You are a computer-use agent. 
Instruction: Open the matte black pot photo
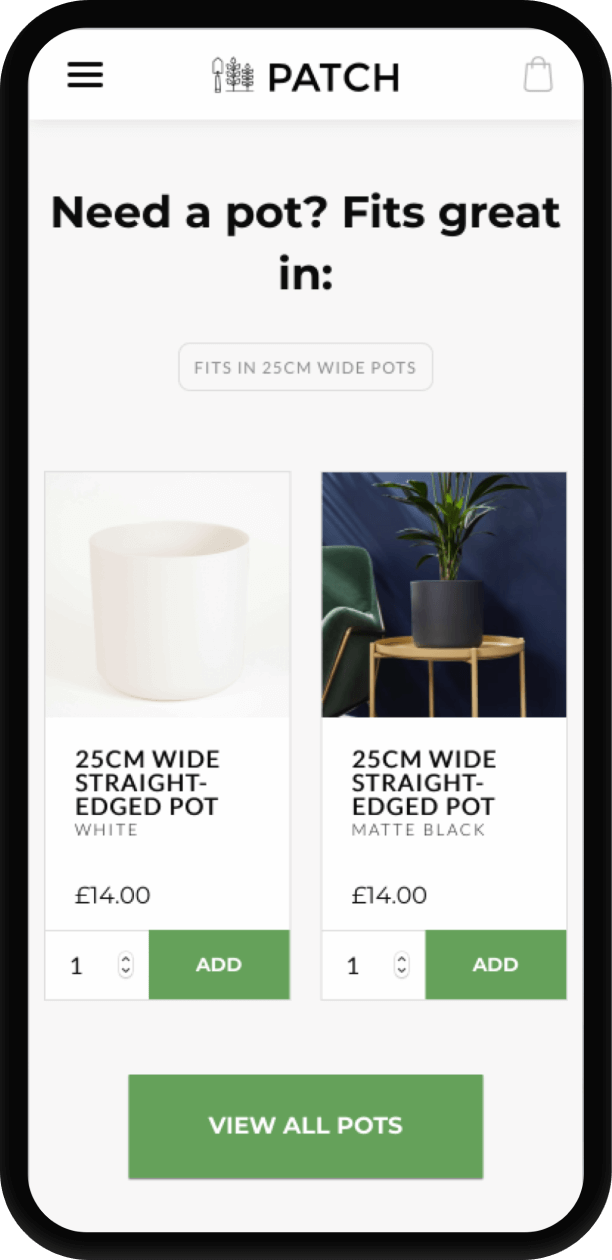[x=444, y=594]
